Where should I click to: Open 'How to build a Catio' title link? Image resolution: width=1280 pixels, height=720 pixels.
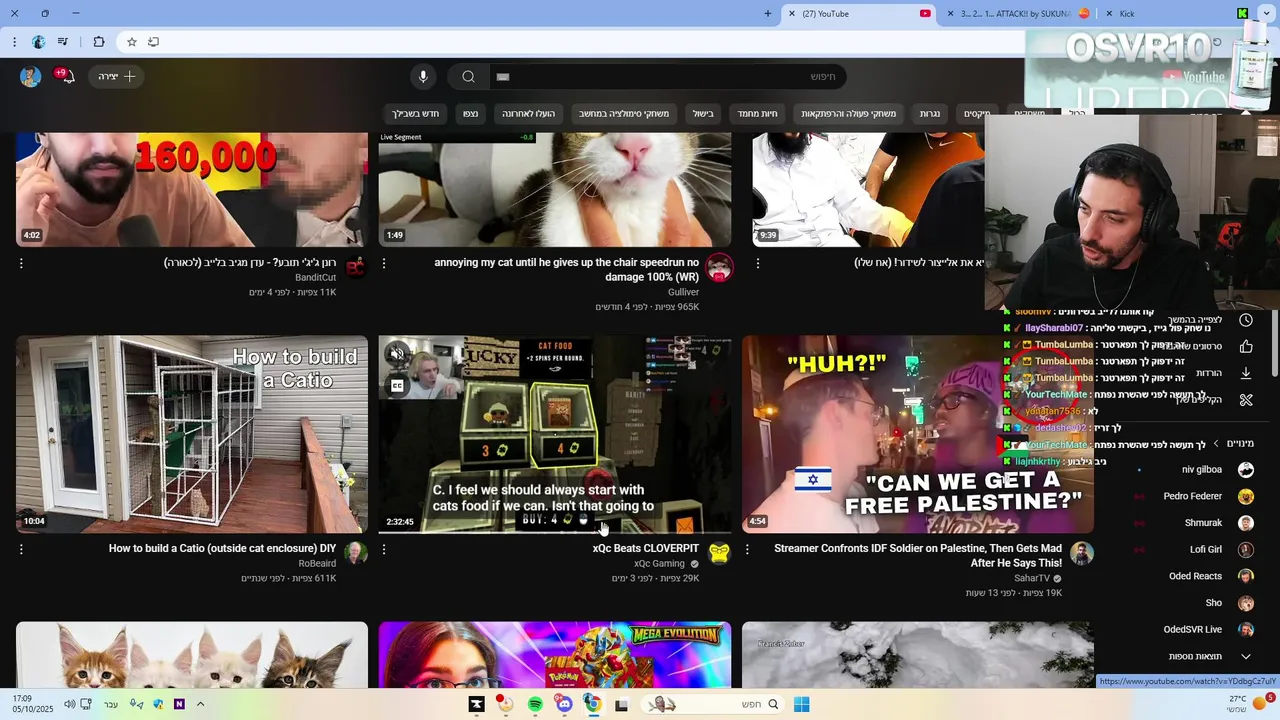pos(222,549)
